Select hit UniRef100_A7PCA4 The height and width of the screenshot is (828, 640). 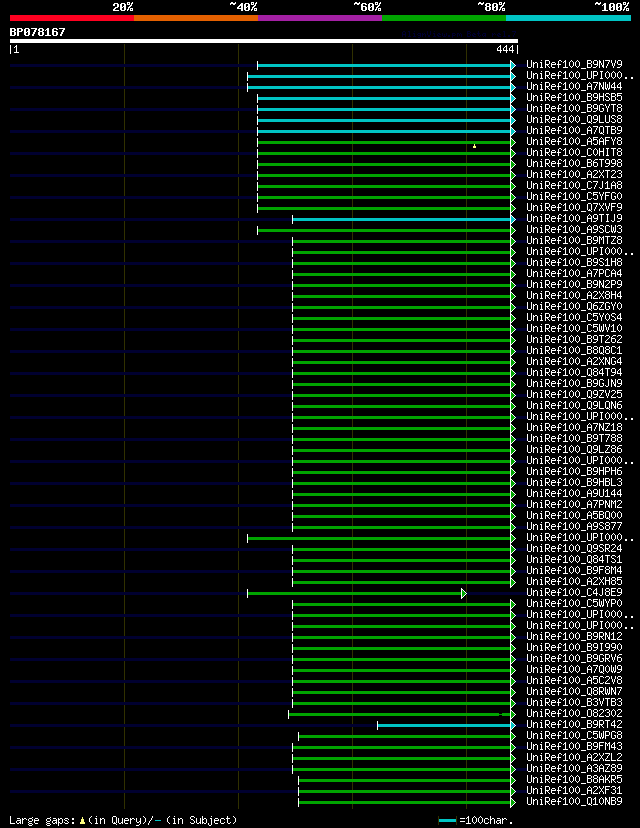pyautogui.click(x=574, y=274)
